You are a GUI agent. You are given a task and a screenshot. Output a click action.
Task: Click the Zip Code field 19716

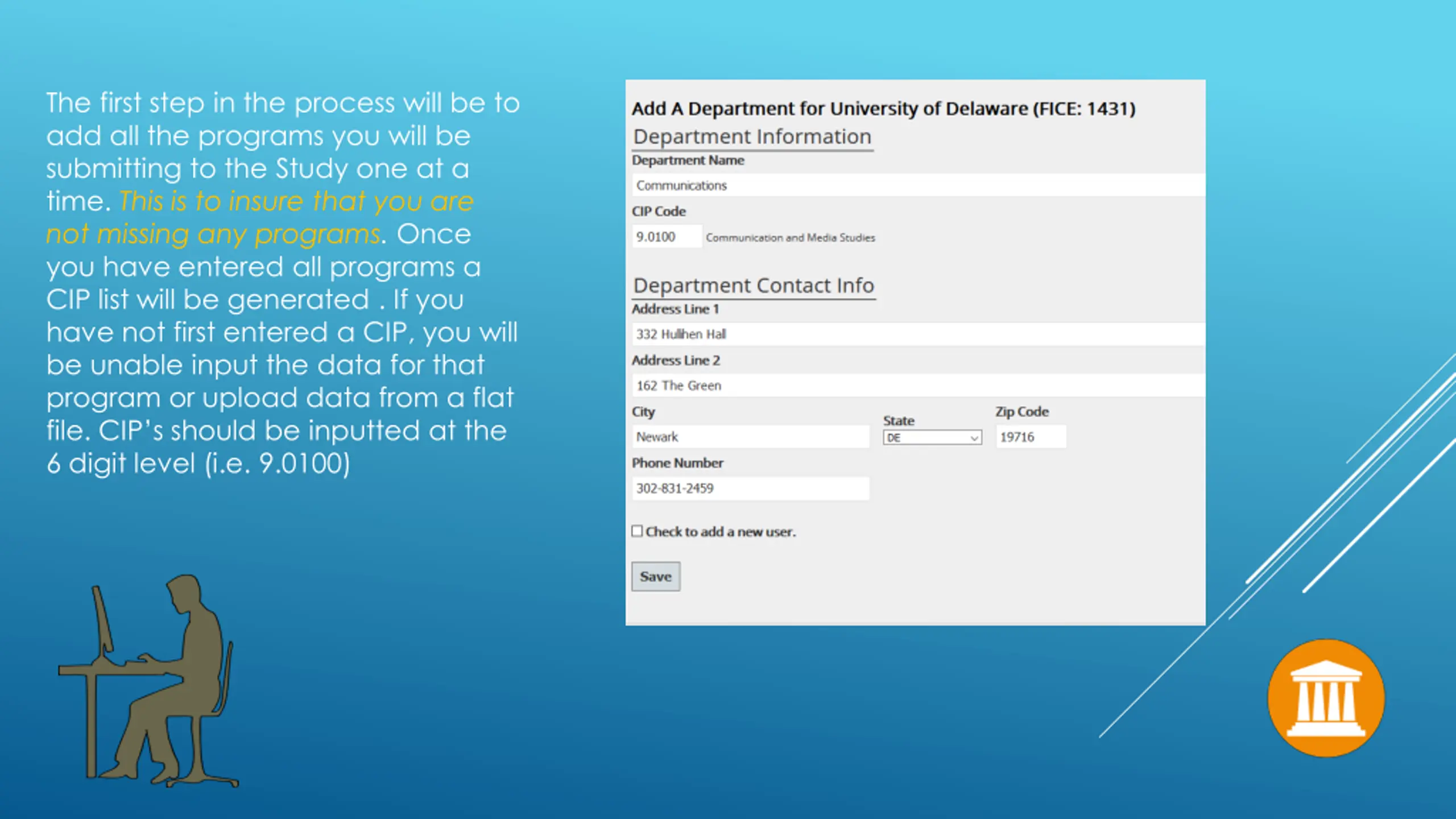tap(1031, 437)
